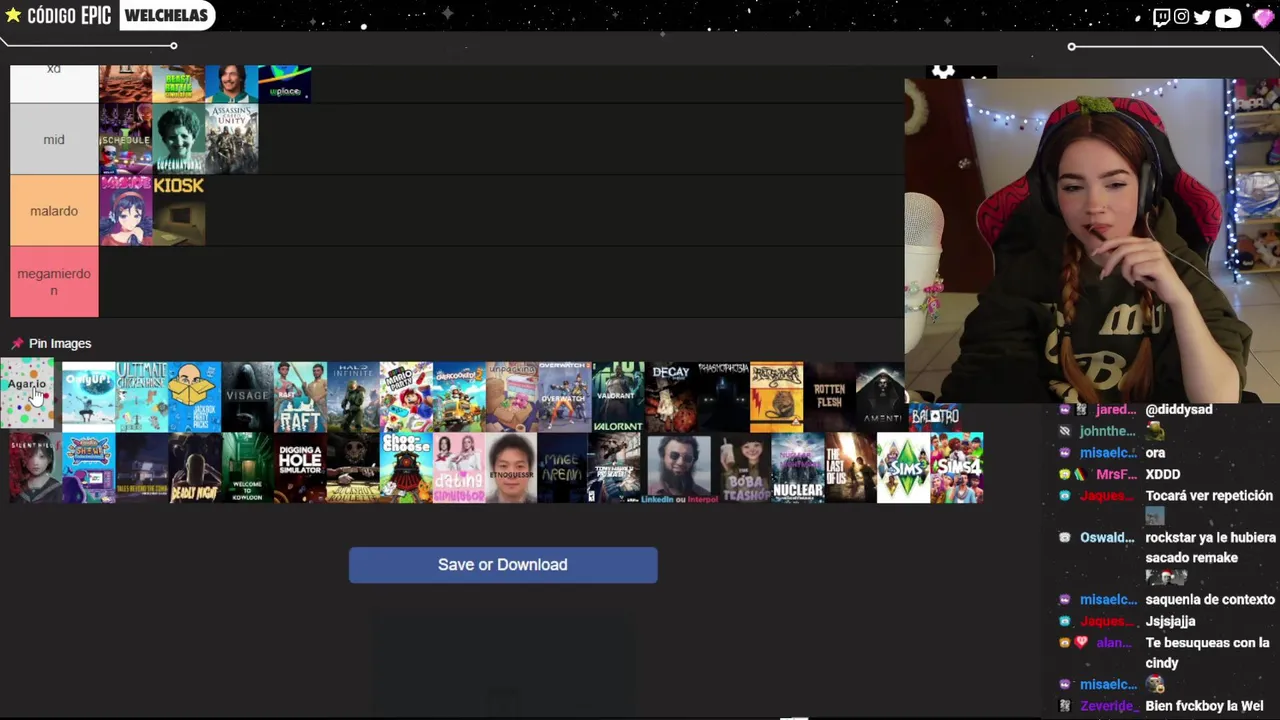Click the Raft game tile
This screenshot has height=720, width=1280.
click(x=300, y=397)
